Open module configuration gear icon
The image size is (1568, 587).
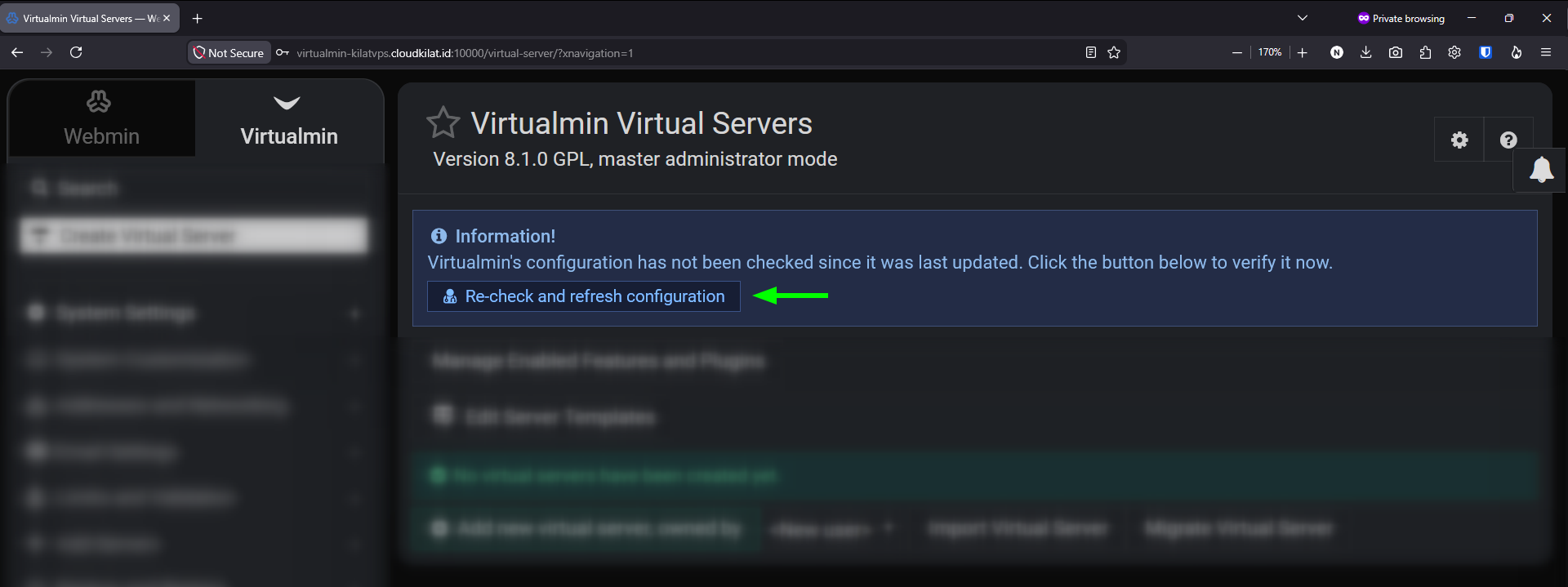1459,140
